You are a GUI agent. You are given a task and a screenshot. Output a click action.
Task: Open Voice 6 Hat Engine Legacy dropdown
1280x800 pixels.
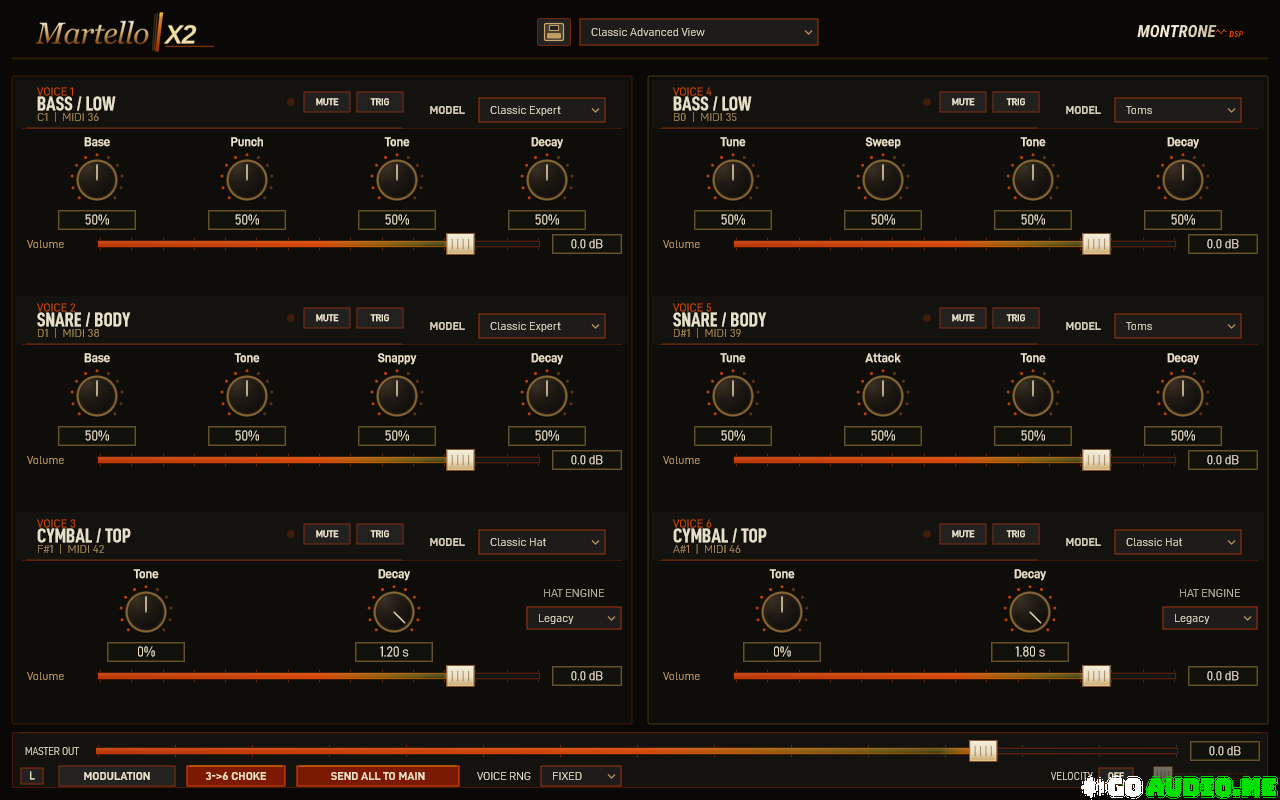coord(1210,618)
